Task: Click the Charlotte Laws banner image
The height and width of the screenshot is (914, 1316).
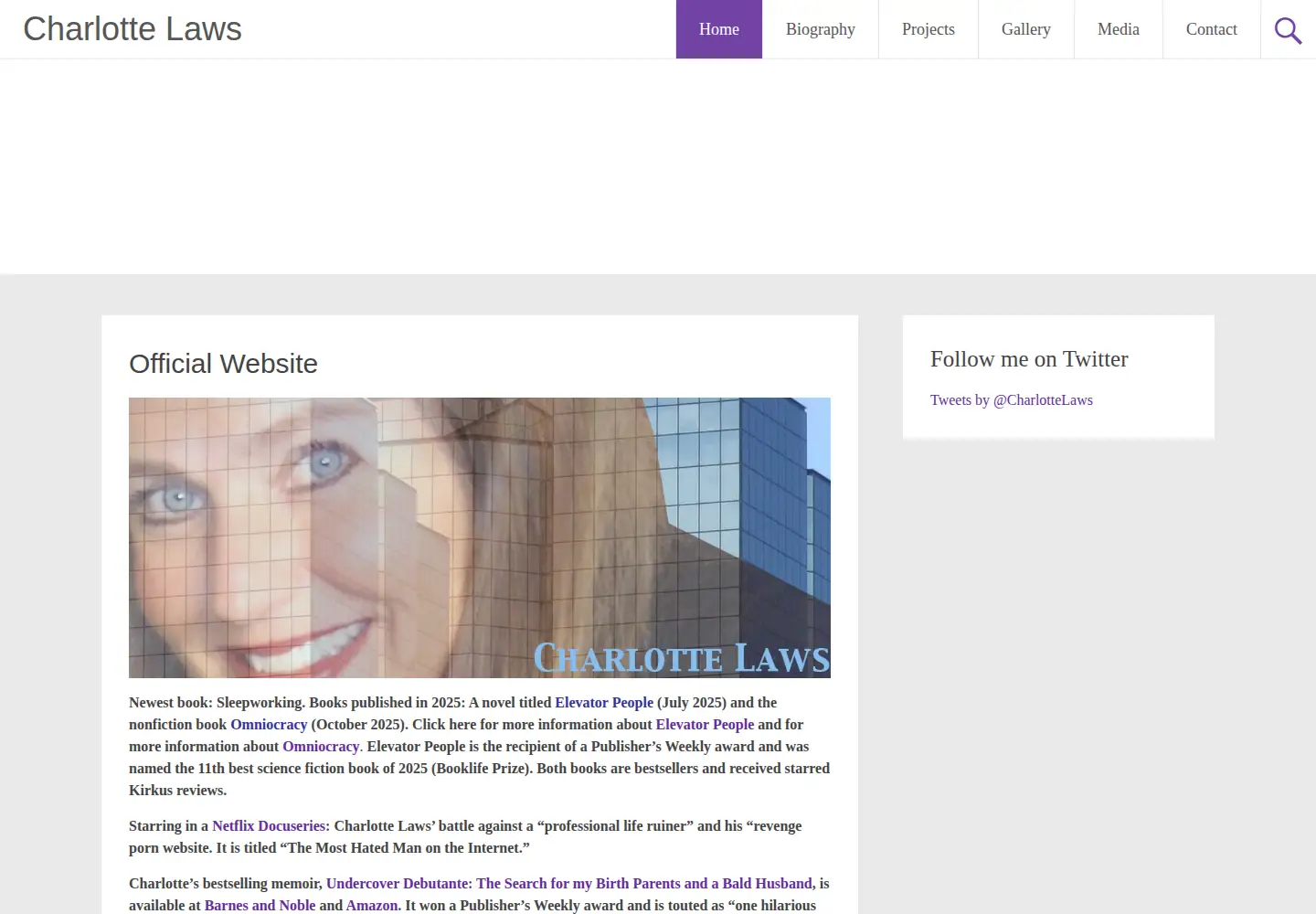Action: [x=480, y=537]
